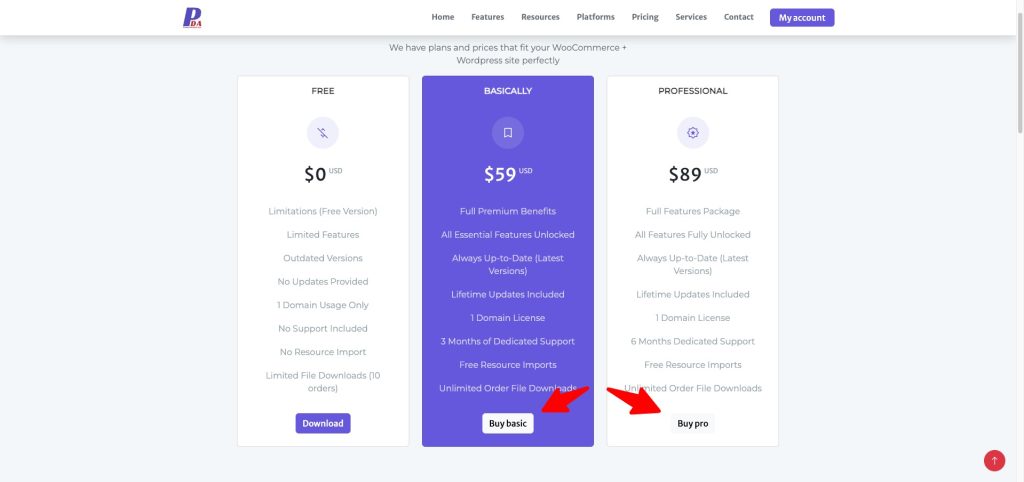Open the Services navigation link
Screen dimensions: 1024x482
point(691,17)
